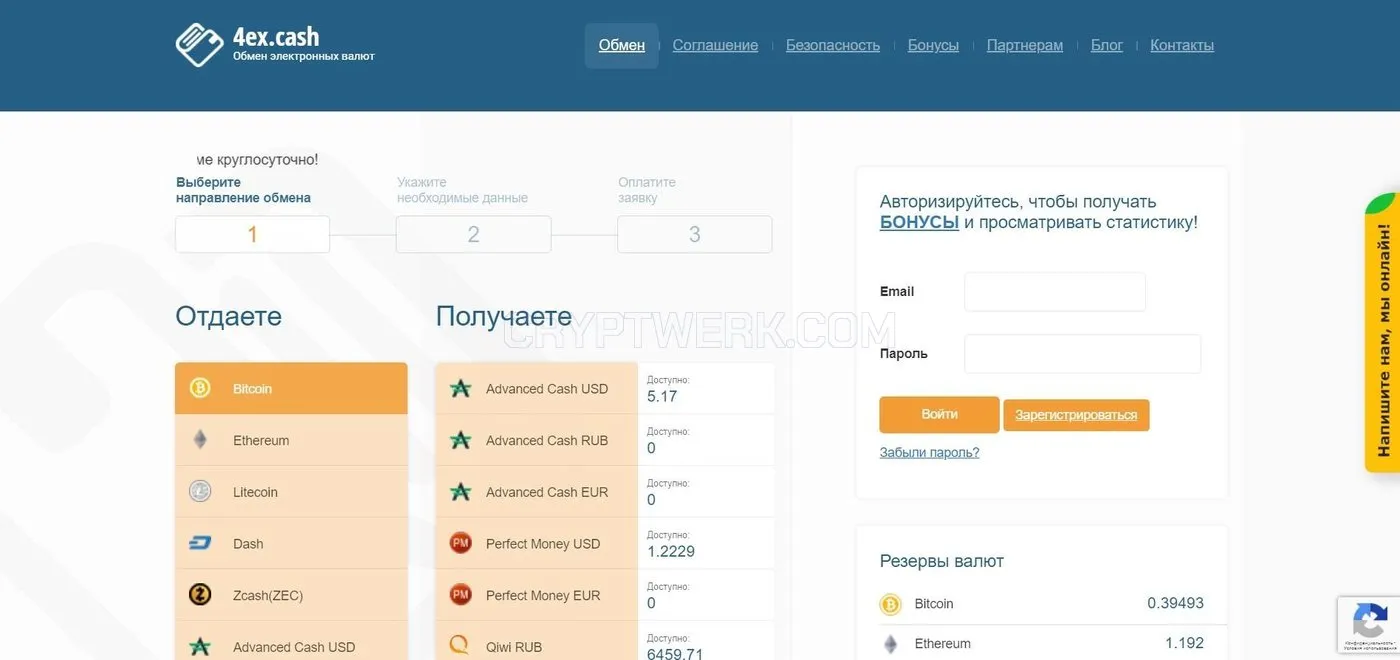Click the 4ex.cash logo icon
This screenshot has width=1400, height=660.
click(199, 45)
